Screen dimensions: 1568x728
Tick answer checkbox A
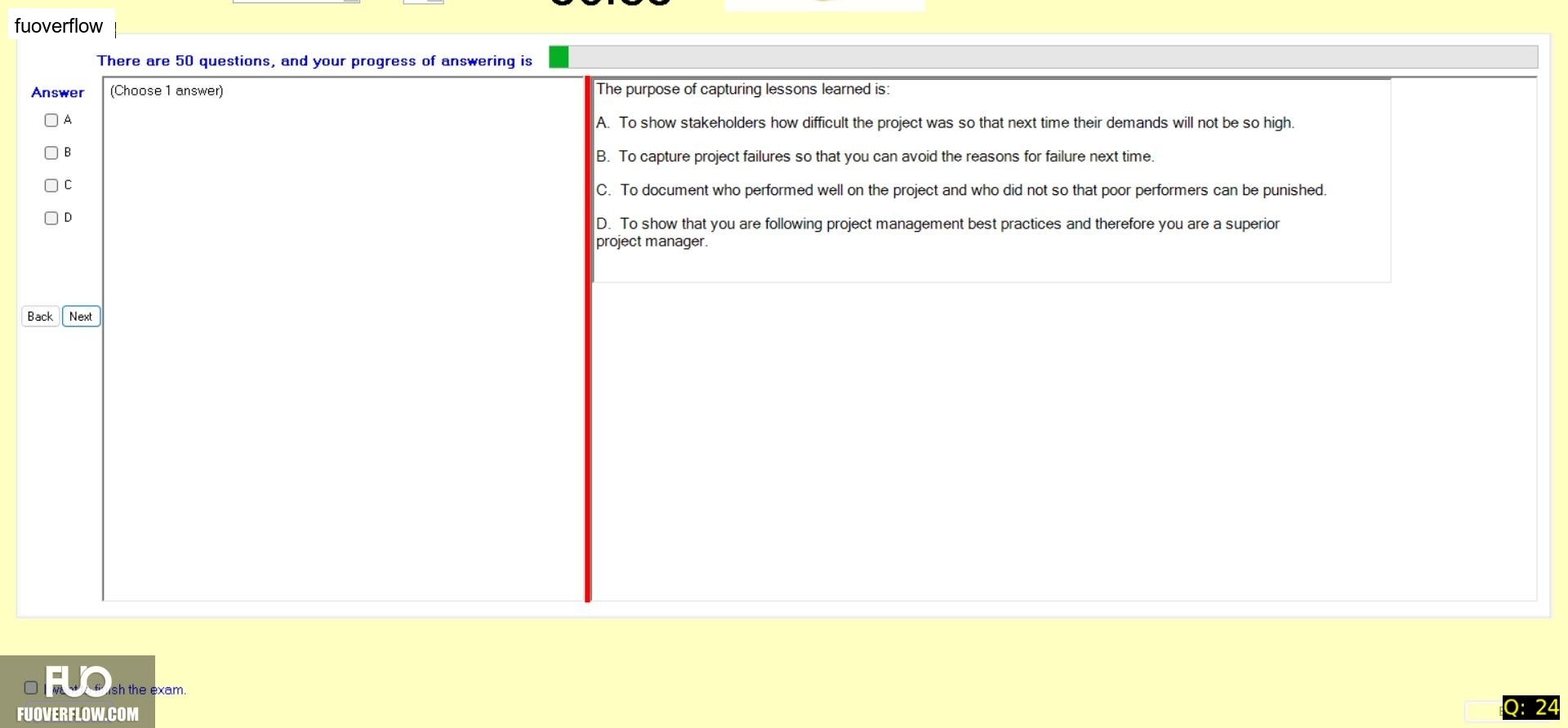(51, 120)
